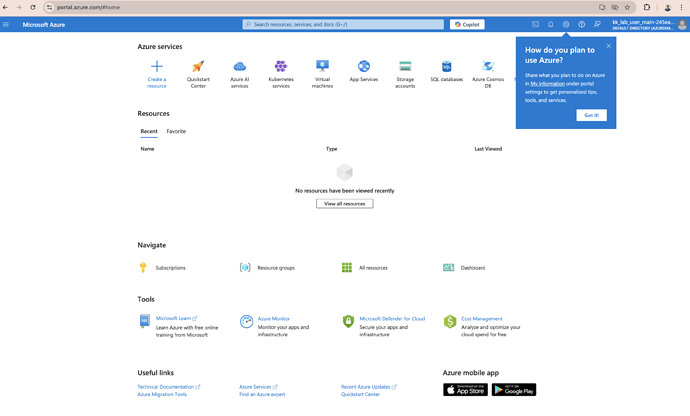Click the Copilot button
The height and width of the screenshot is (416, 690).
pyautogui.click(x=467, y=25)
